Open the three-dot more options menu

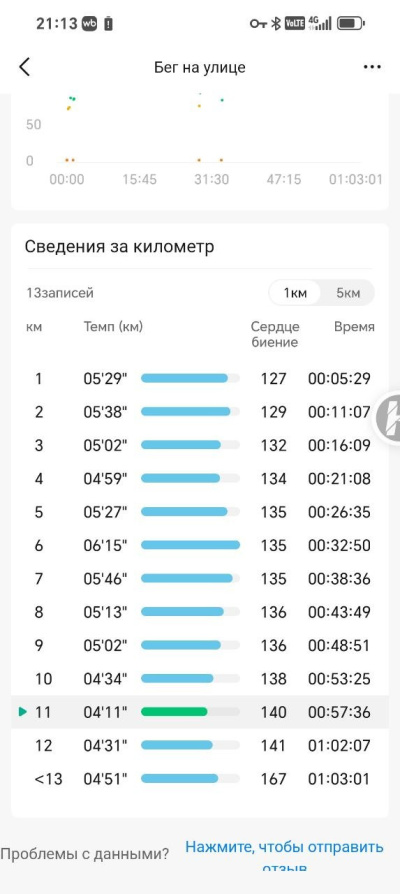(372, 67)
